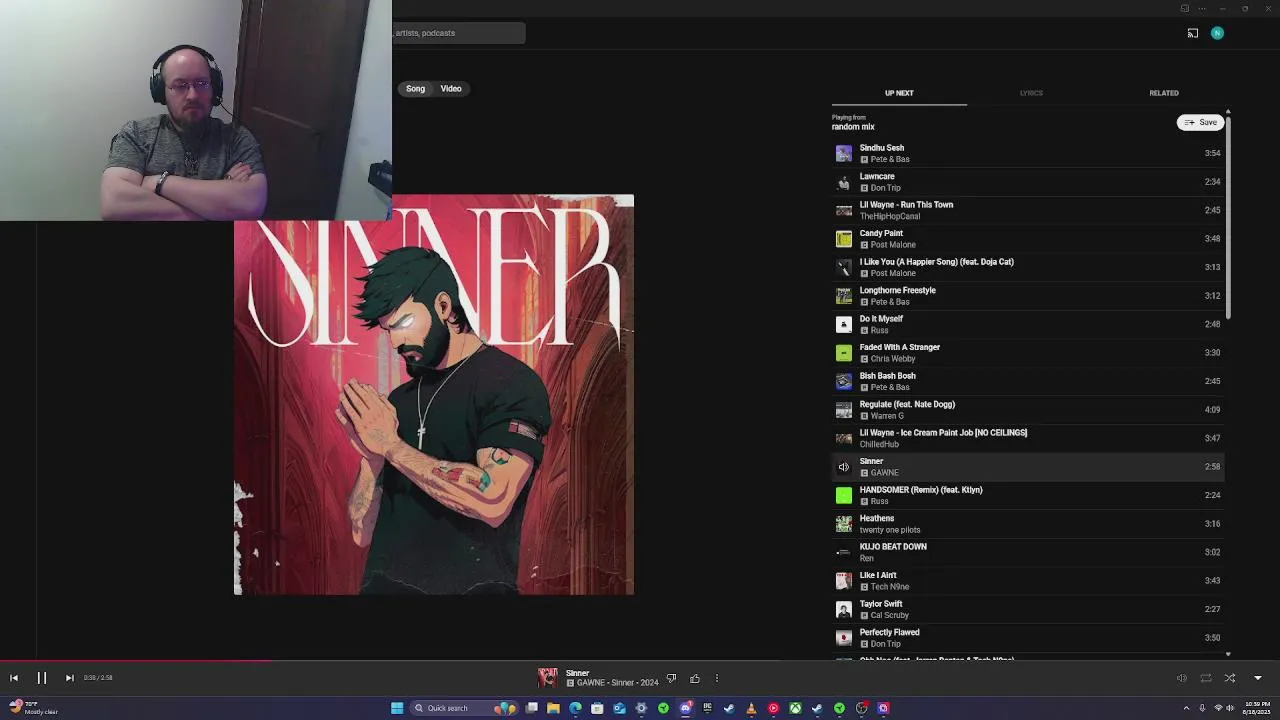1280x720 pixels.
Task: Open the Windows Start menu
Action: tap(397, 708)
